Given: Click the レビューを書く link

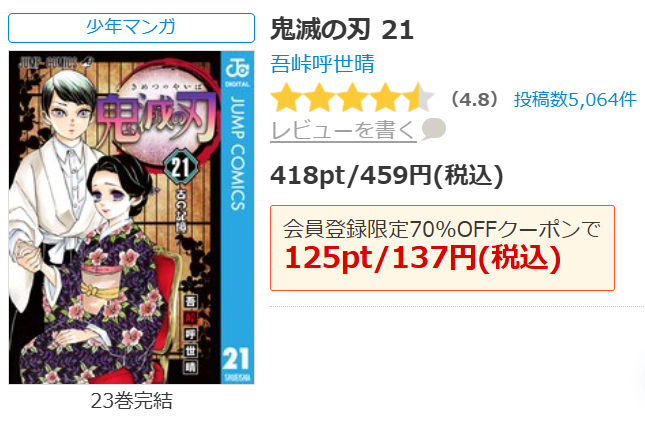Looking at the screenshot, I should [343, 130].
